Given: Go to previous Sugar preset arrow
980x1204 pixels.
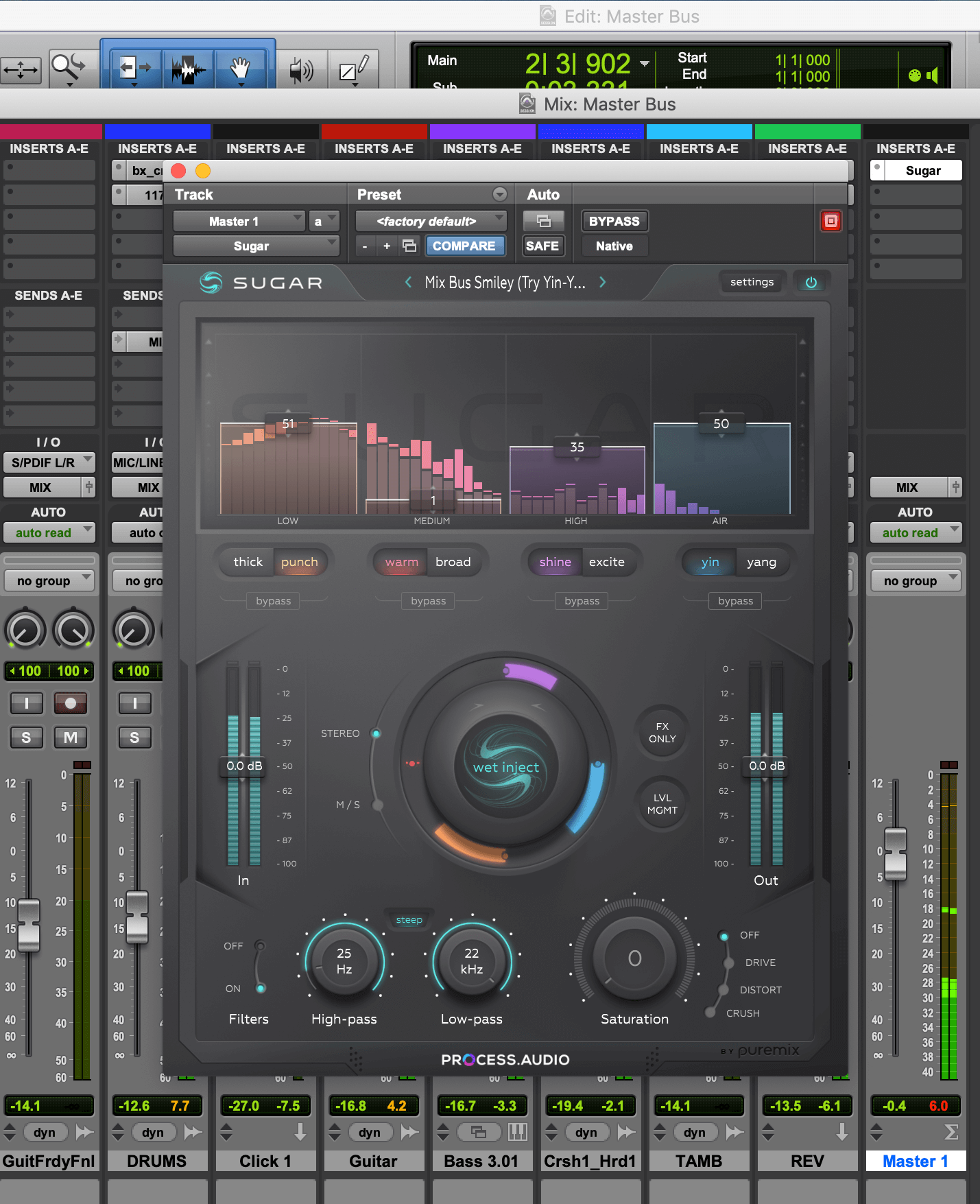Looking at the screenshot, I should click(x=408, y=282).
